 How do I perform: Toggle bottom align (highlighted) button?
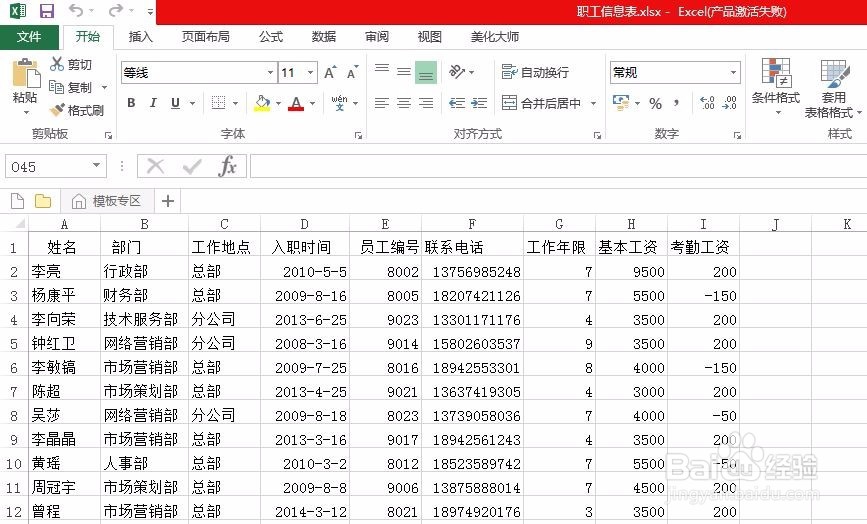click(x=426, y=72)
